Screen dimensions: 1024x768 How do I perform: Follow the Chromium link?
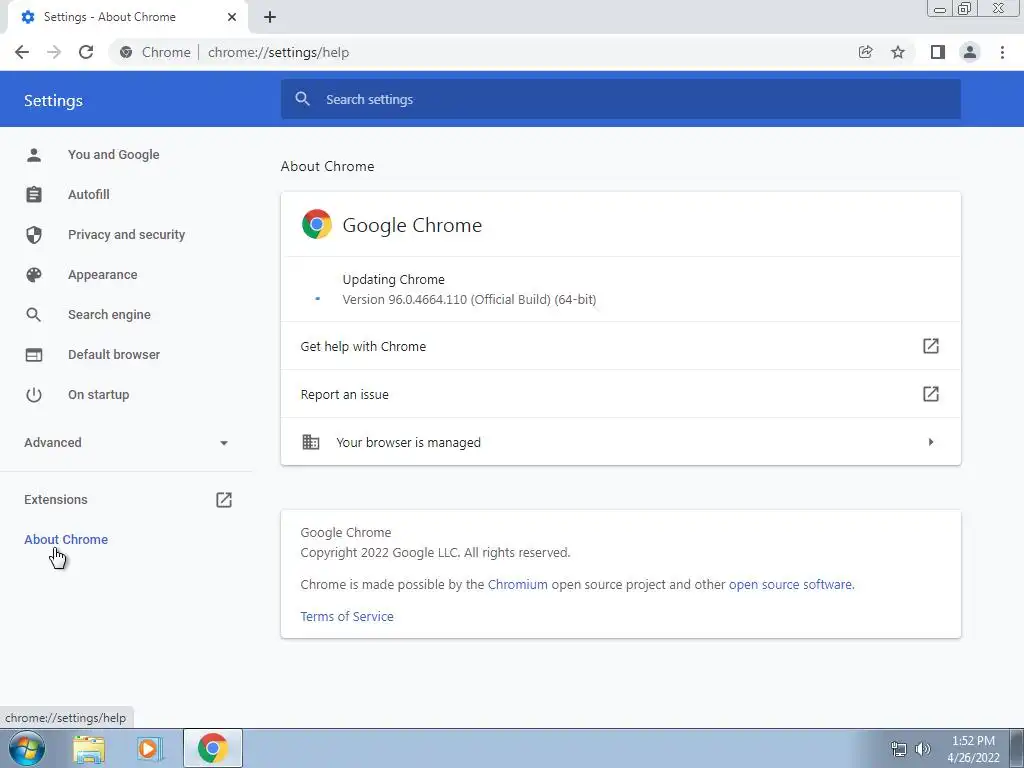(x=518, y=584)
